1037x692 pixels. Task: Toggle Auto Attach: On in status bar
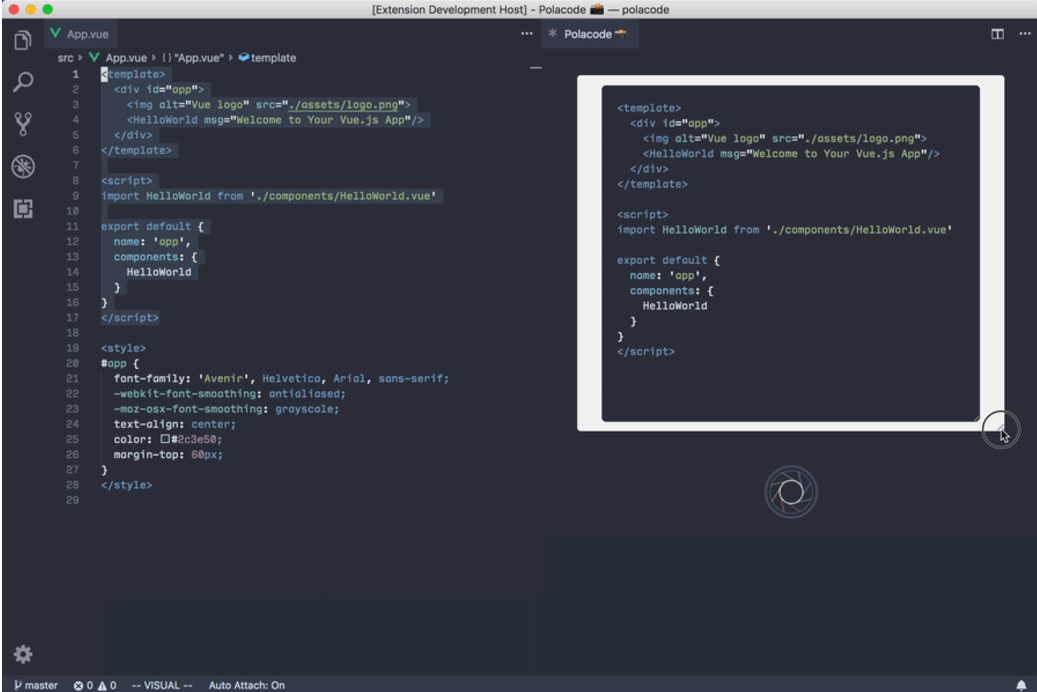point(246,685)
